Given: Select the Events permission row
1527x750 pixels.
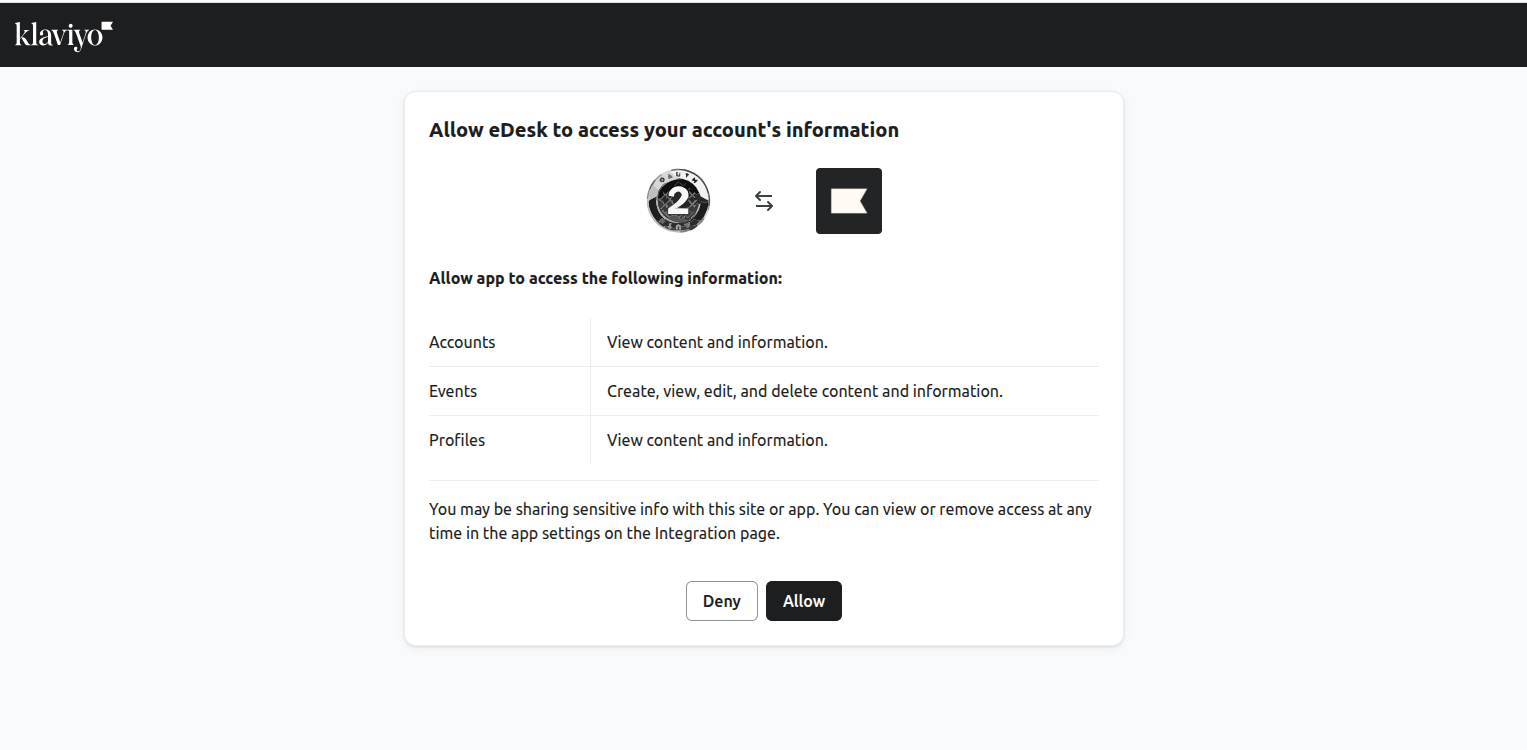Looking at the screenshot, I should 763,390.
